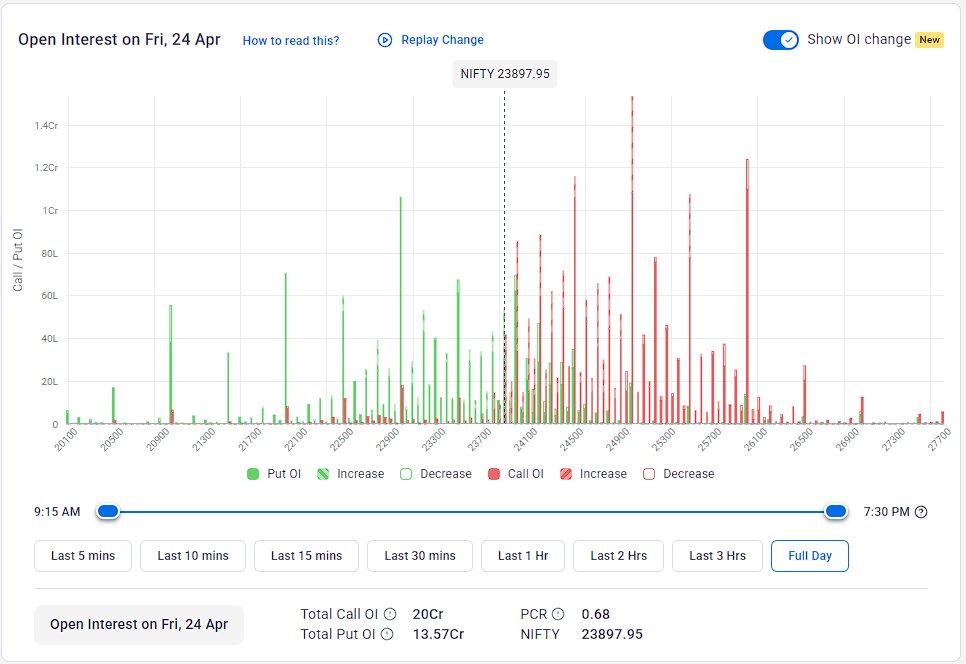966x664 pixels.
Task: Click the NIFTY 23897.95 chart marker label
Action: [x=505, y=73]
